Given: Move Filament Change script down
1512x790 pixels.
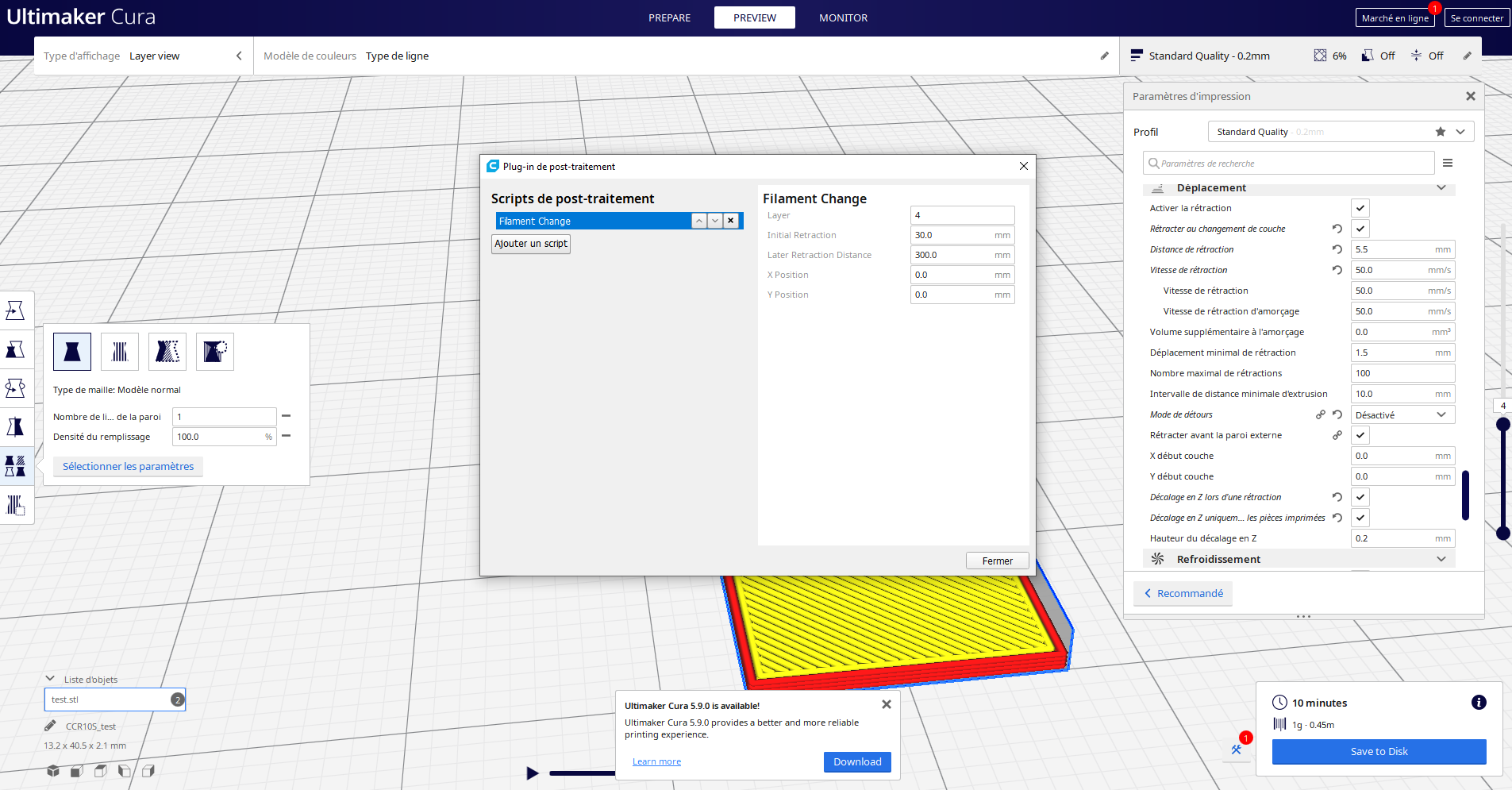Looking at the screenshot, I should click(715, 221).
